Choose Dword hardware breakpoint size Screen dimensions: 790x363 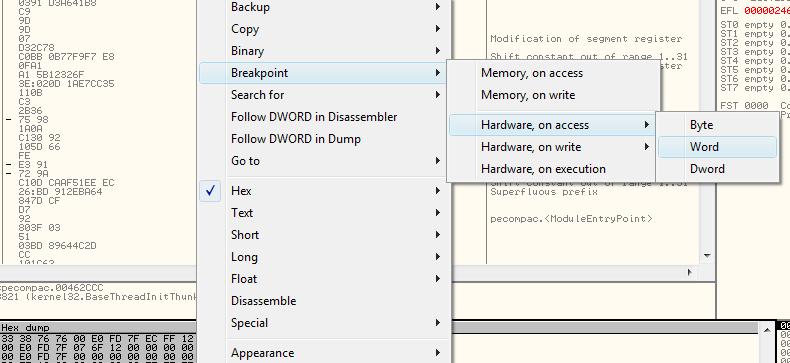[717, 169]
